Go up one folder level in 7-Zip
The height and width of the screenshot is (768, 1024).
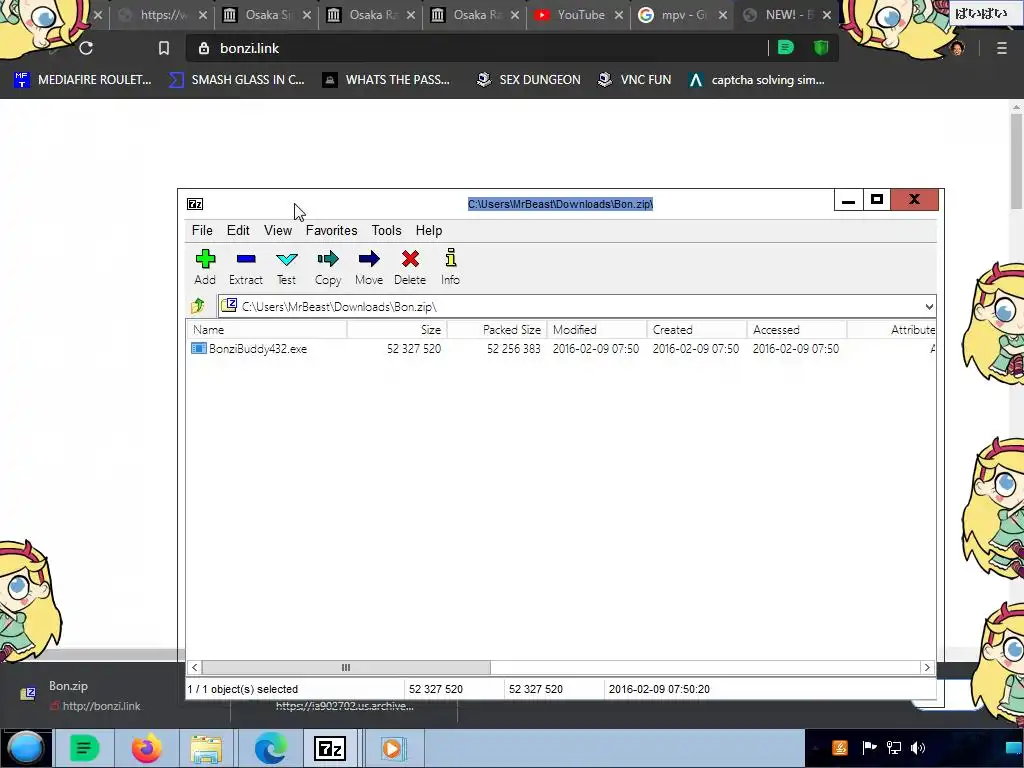(x=198, y=306)
